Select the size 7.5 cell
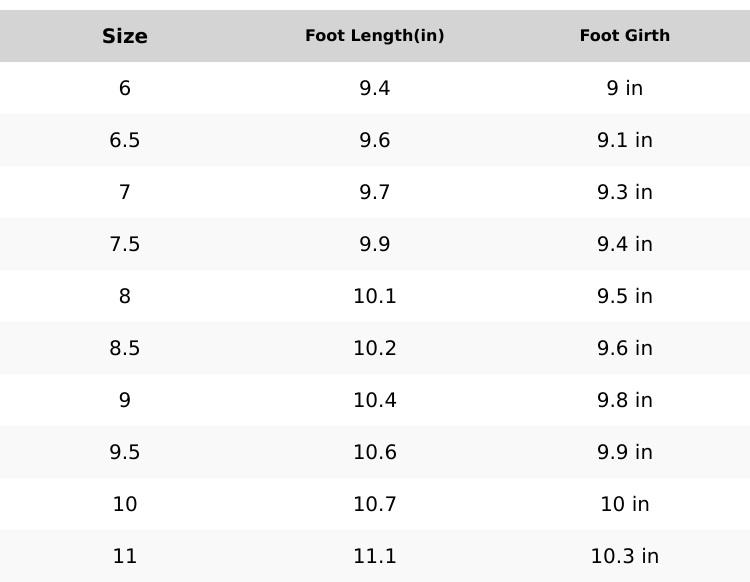750x582 pixels. point(125,244)
